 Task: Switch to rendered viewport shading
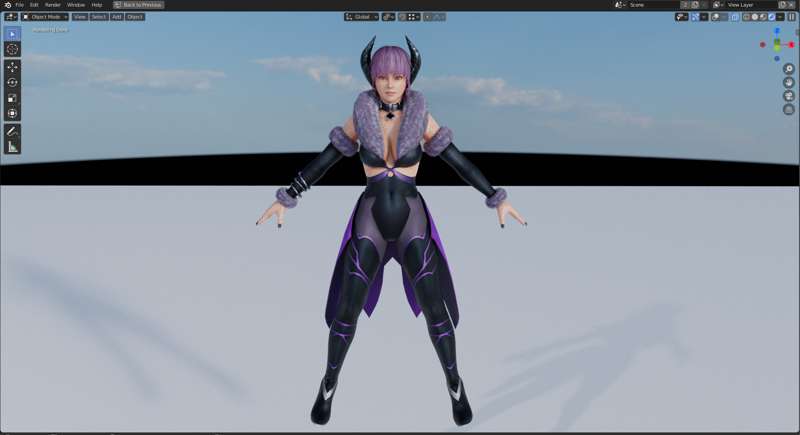pos(771,17)
